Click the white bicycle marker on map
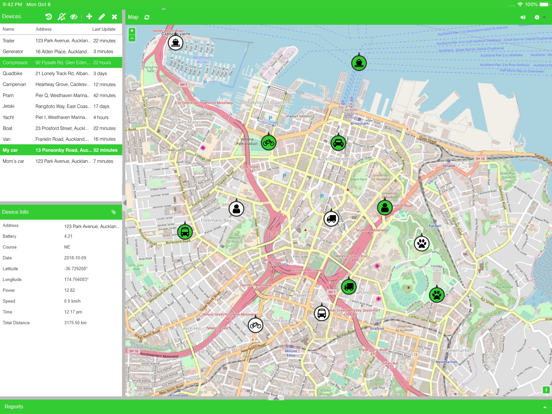The width and height of the screenshot is (552, 414). (255, 325)
